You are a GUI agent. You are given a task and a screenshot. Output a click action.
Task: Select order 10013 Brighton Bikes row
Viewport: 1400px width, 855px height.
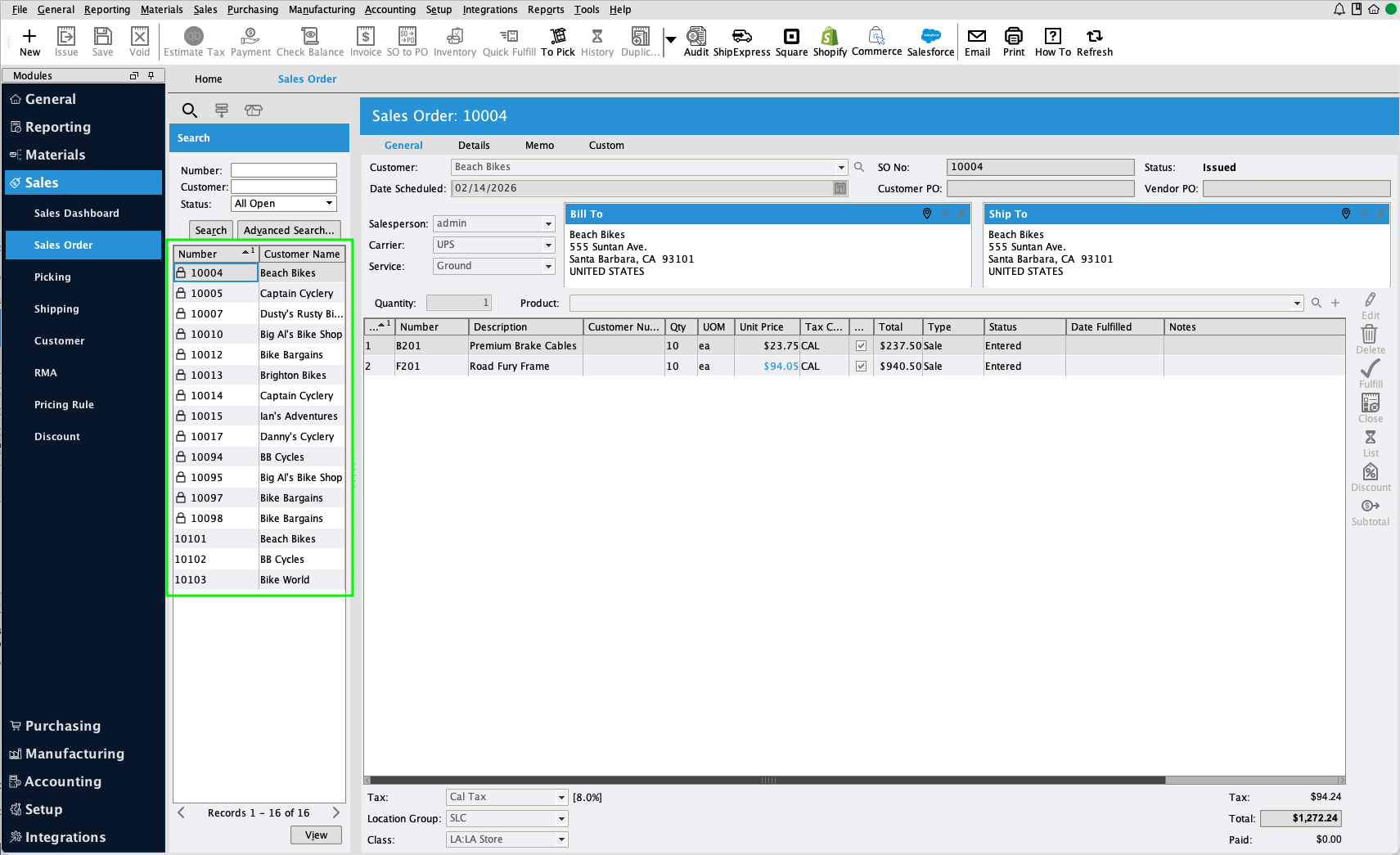tap(259, 375)
